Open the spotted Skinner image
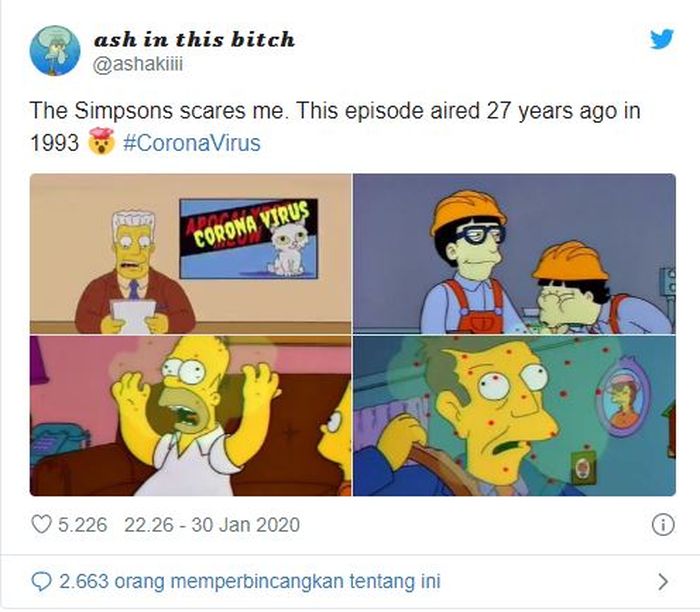Screen dimensions: 700x612 click(514, 416)
